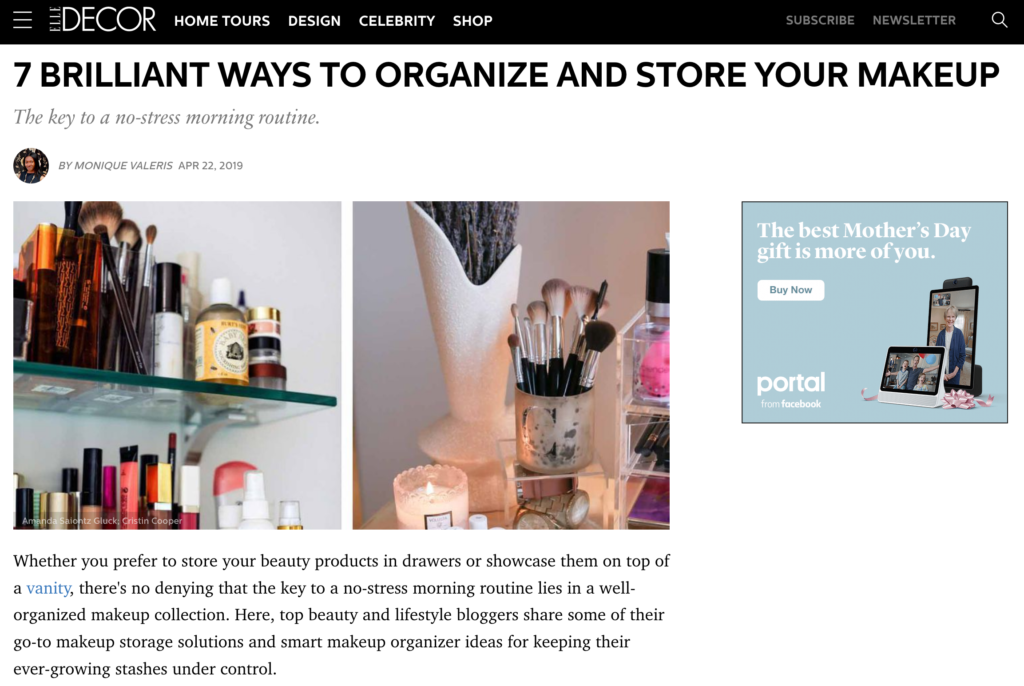Screen dimensions: 1024x686
Task: Click the author avatar photo
Action: point(31,165)
